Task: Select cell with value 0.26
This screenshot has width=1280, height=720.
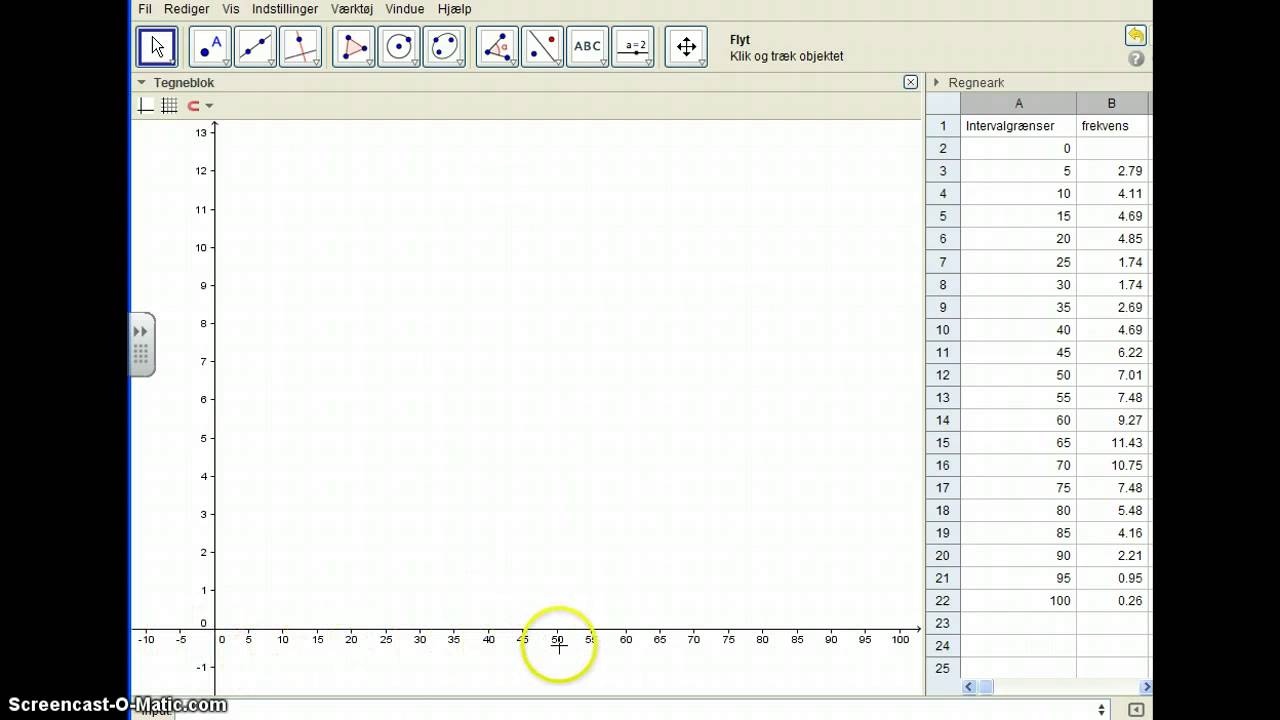Action: [1112, 601]
